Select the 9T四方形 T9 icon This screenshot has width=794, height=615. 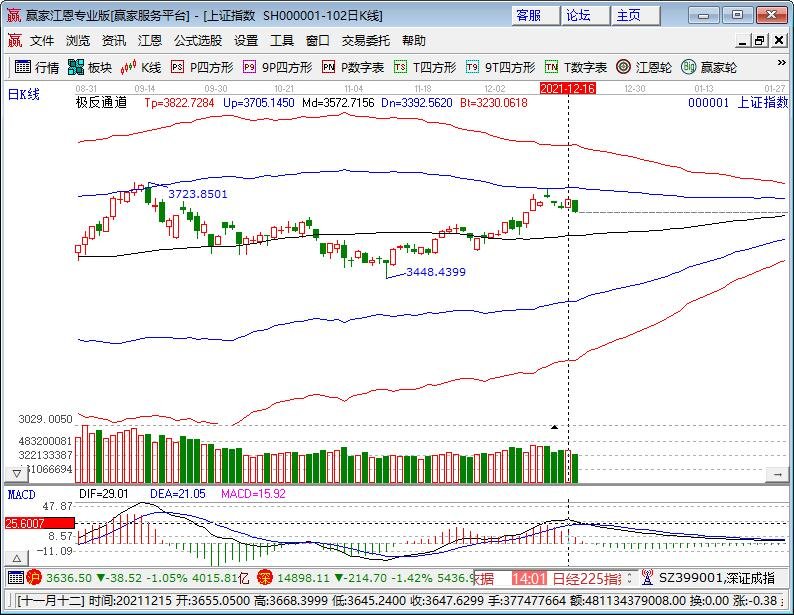(472, 67)
